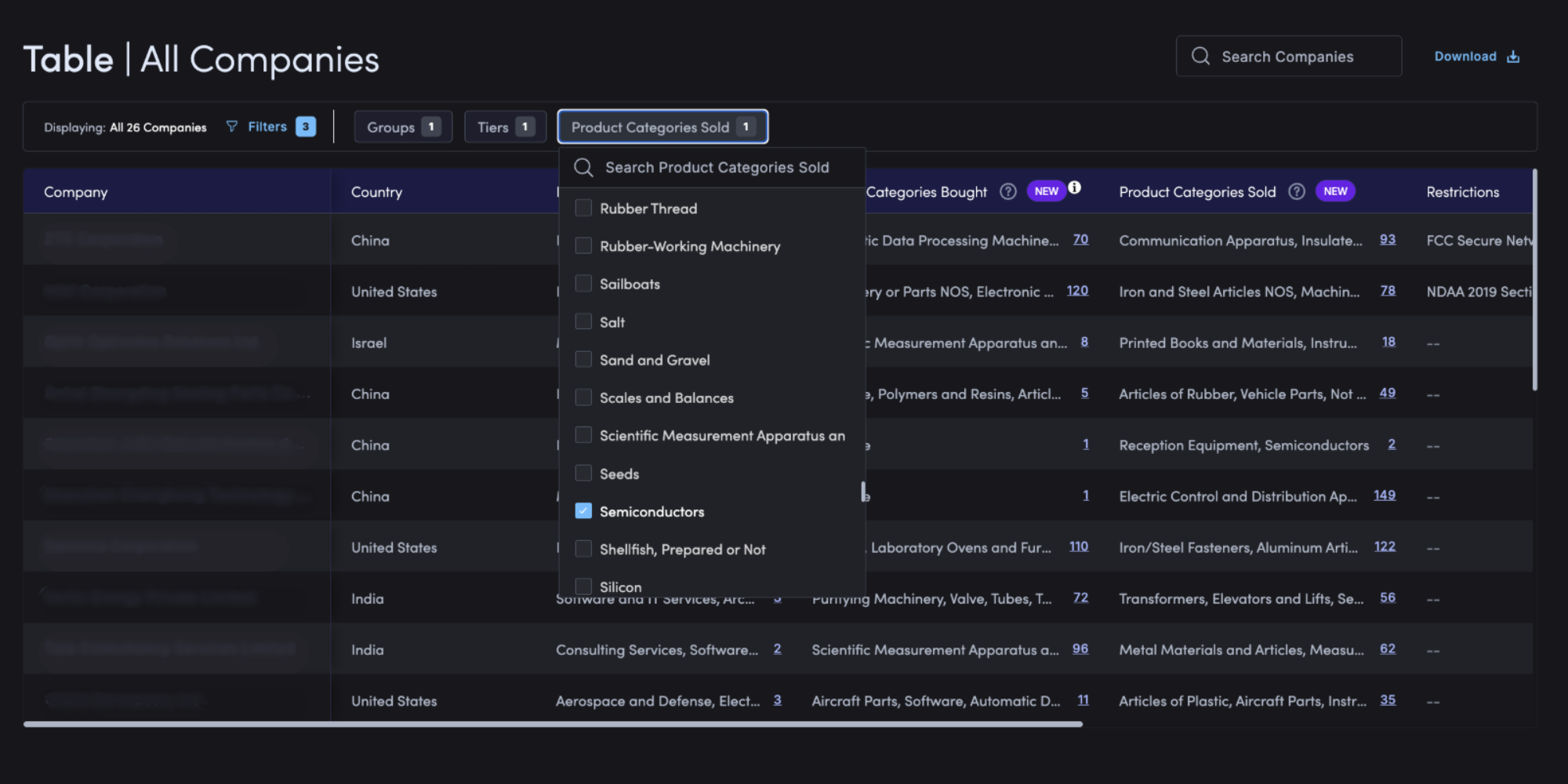Click the info icon beside Categories Bought NEW badge

pos(1075,187)
